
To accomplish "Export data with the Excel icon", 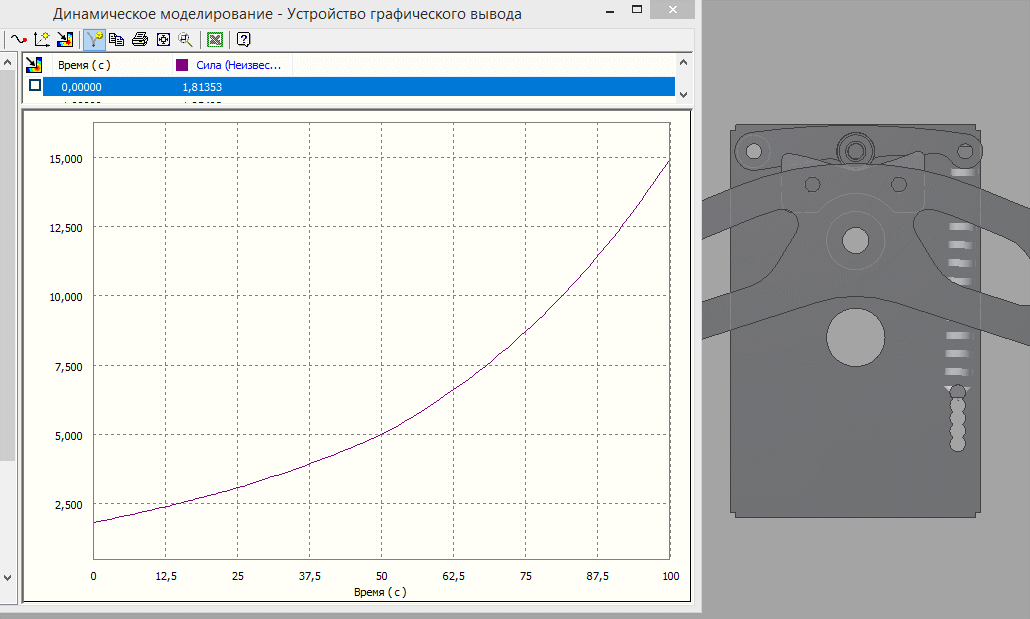I will click(x=214, y=40).
